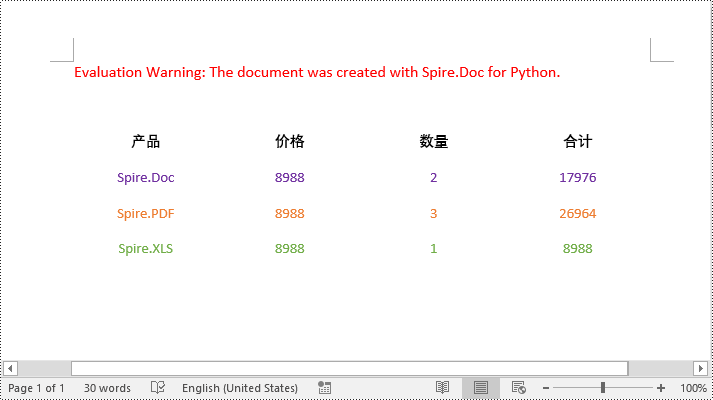Image resolution: width=713 pixels, height=400 pixels.
Task: Click the English (United States) language indicator
Action: 240,388
